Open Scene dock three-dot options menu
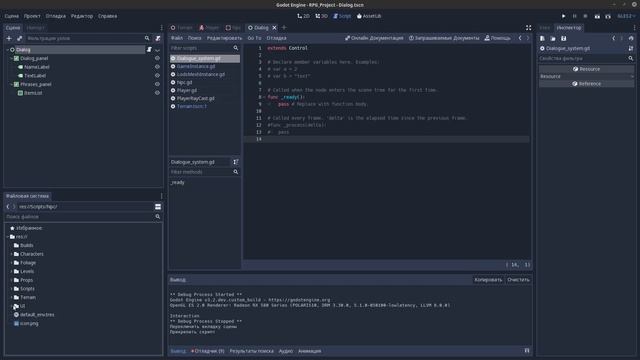 click(x=162, y=28)
